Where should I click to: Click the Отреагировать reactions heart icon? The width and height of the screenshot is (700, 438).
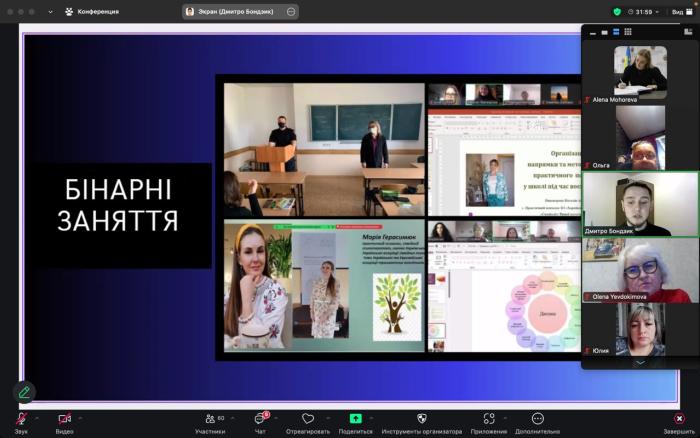click(308, 419)
